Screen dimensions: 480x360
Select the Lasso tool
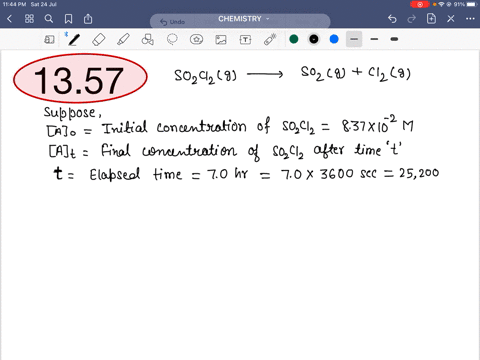[x=172, y=40]
